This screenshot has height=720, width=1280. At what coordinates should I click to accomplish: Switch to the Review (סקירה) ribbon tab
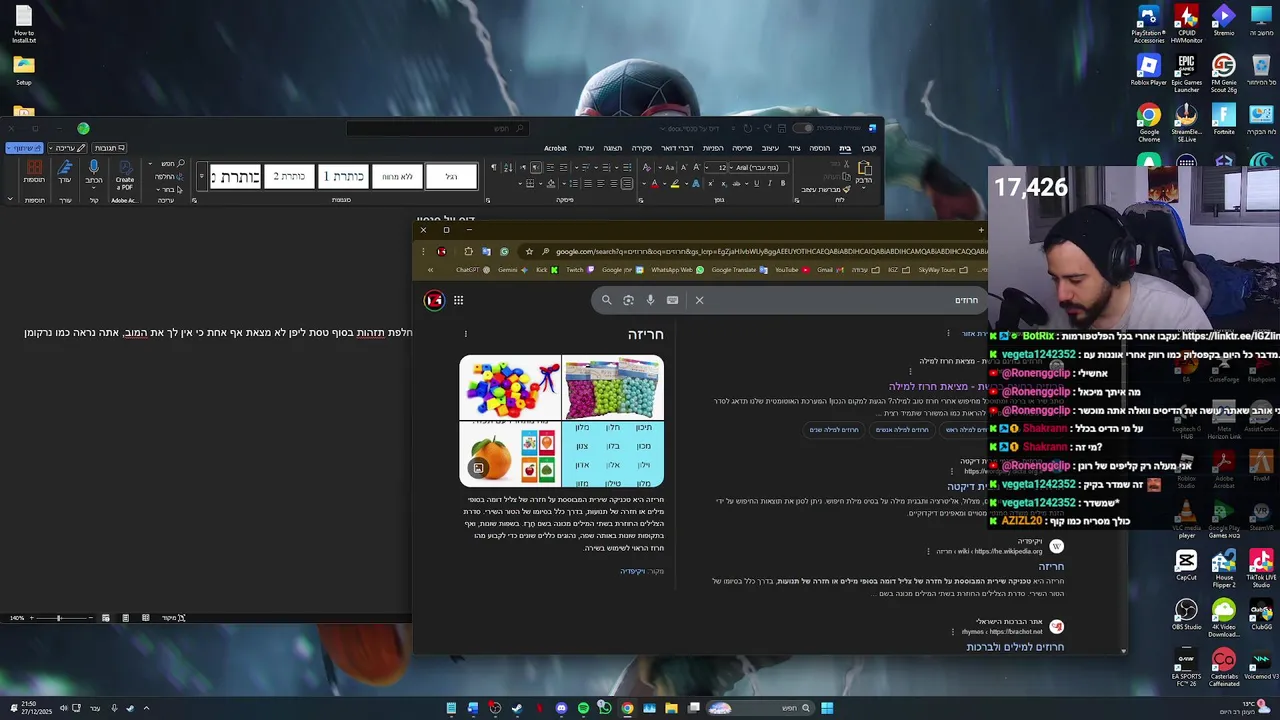coord(642,148)
